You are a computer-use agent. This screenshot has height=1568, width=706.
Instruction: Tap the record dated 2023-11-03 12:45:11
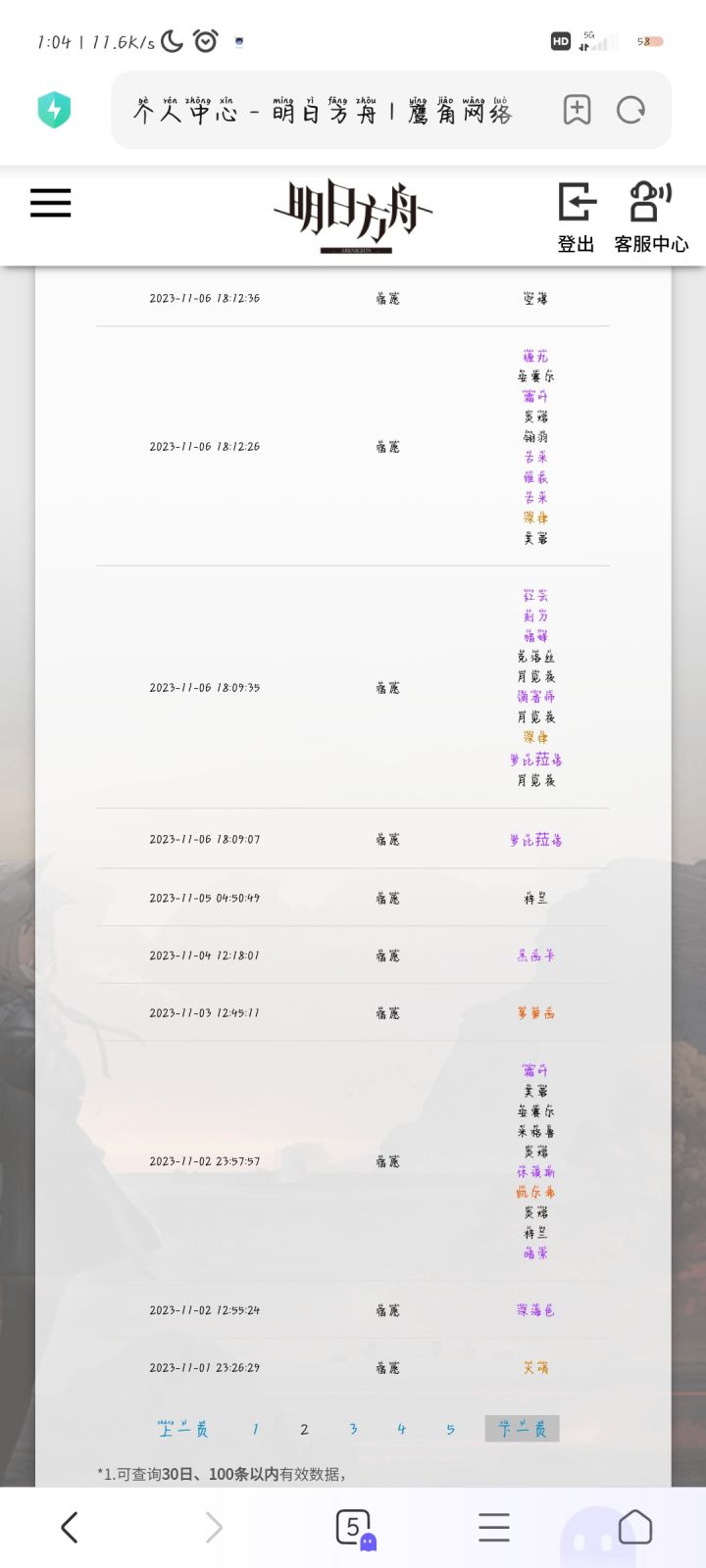tap(353, 1013)
